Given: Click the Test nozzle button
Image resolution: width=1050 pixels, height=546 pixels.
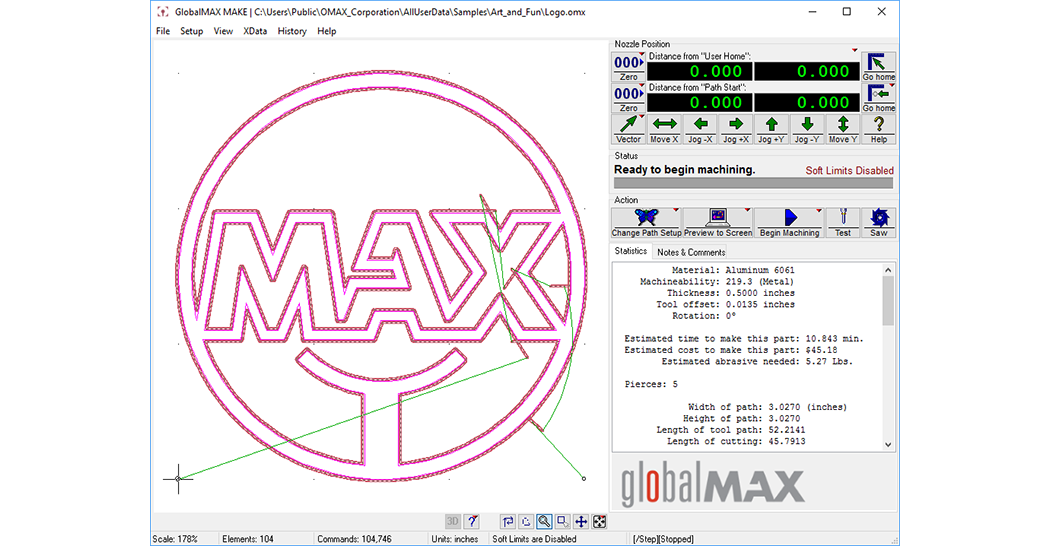Looking at the screenshot, I should [842, 222].
